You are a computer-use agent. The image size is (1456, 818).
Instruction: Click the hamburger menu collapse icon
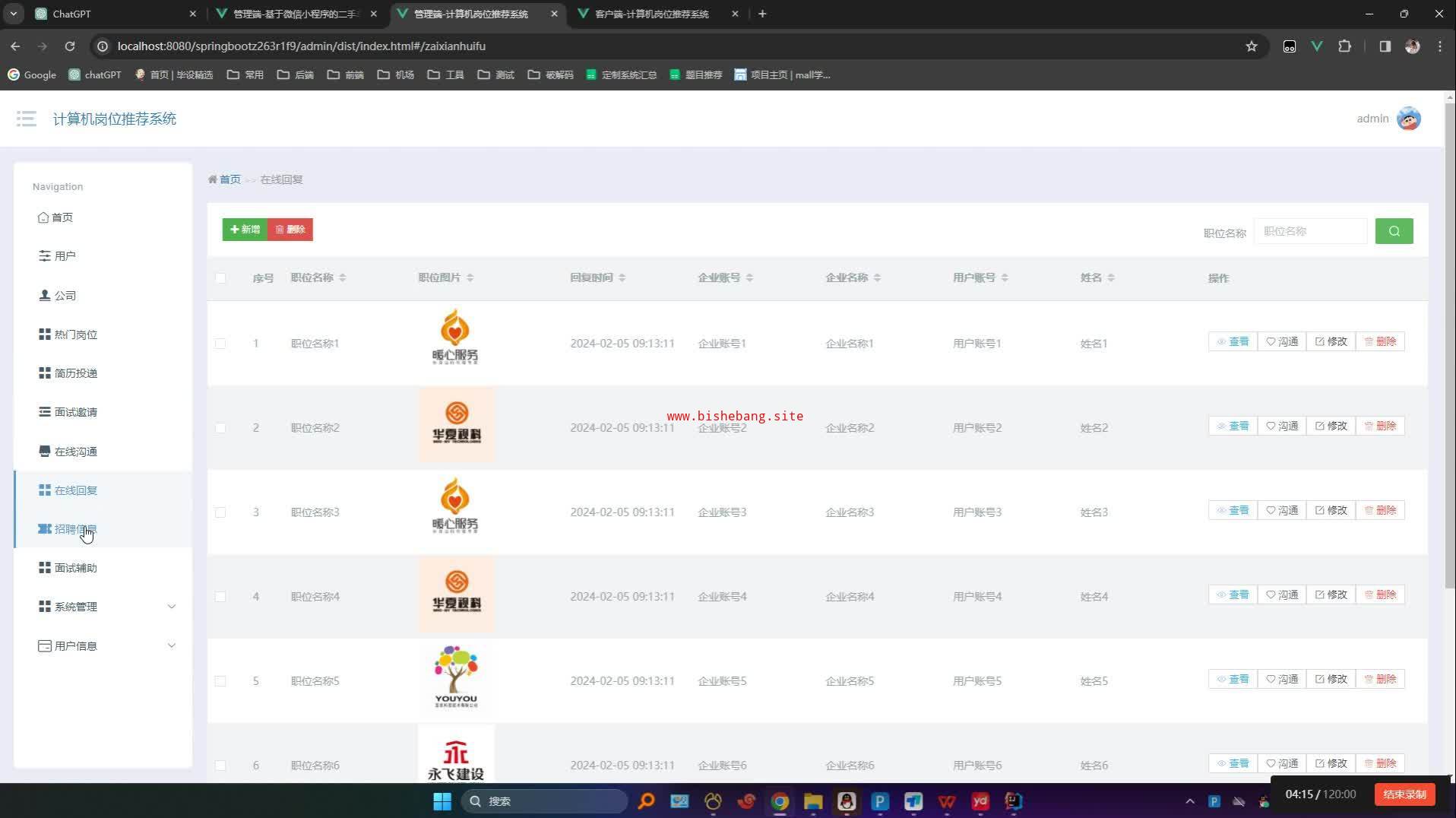click(x=26, y=119)
